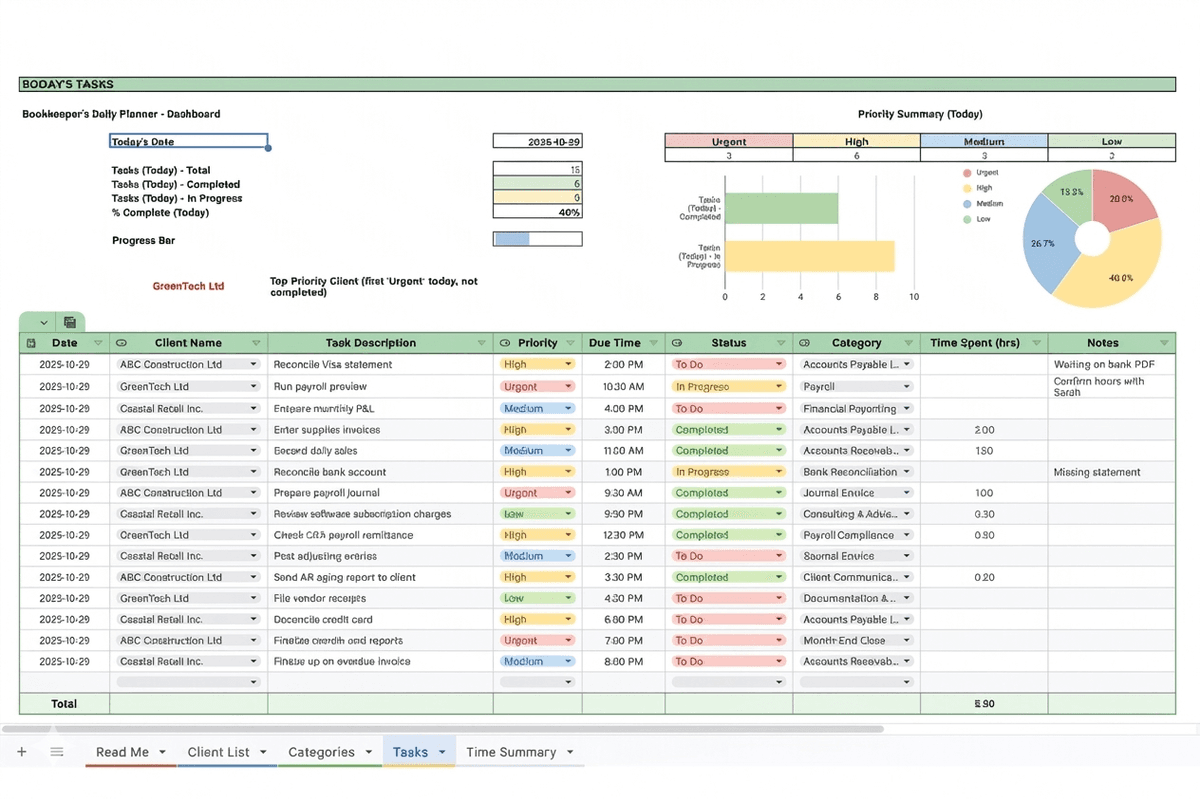Select the '40%' percent complete cell
The height and width of the screenshot is (799, 1200).
(x=537, y=212)
